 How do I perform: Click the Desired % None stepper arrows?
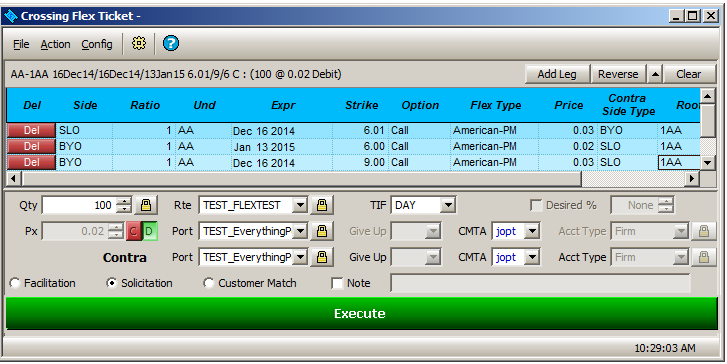click(666, 205)
